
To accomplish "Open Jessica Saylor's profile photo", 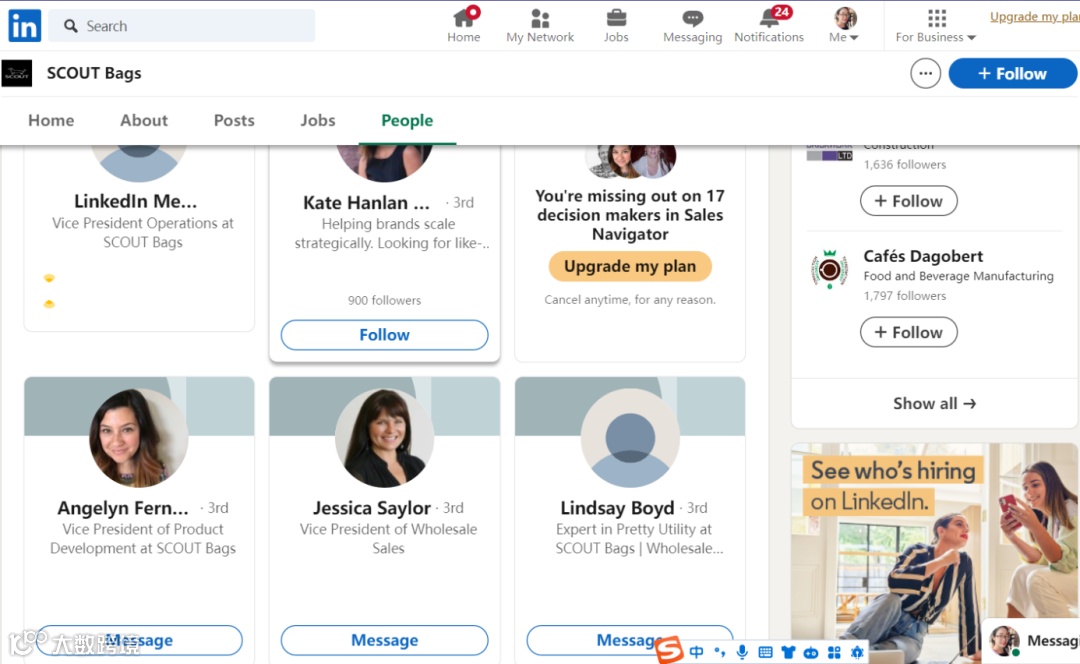I will [x=384, y=438].
